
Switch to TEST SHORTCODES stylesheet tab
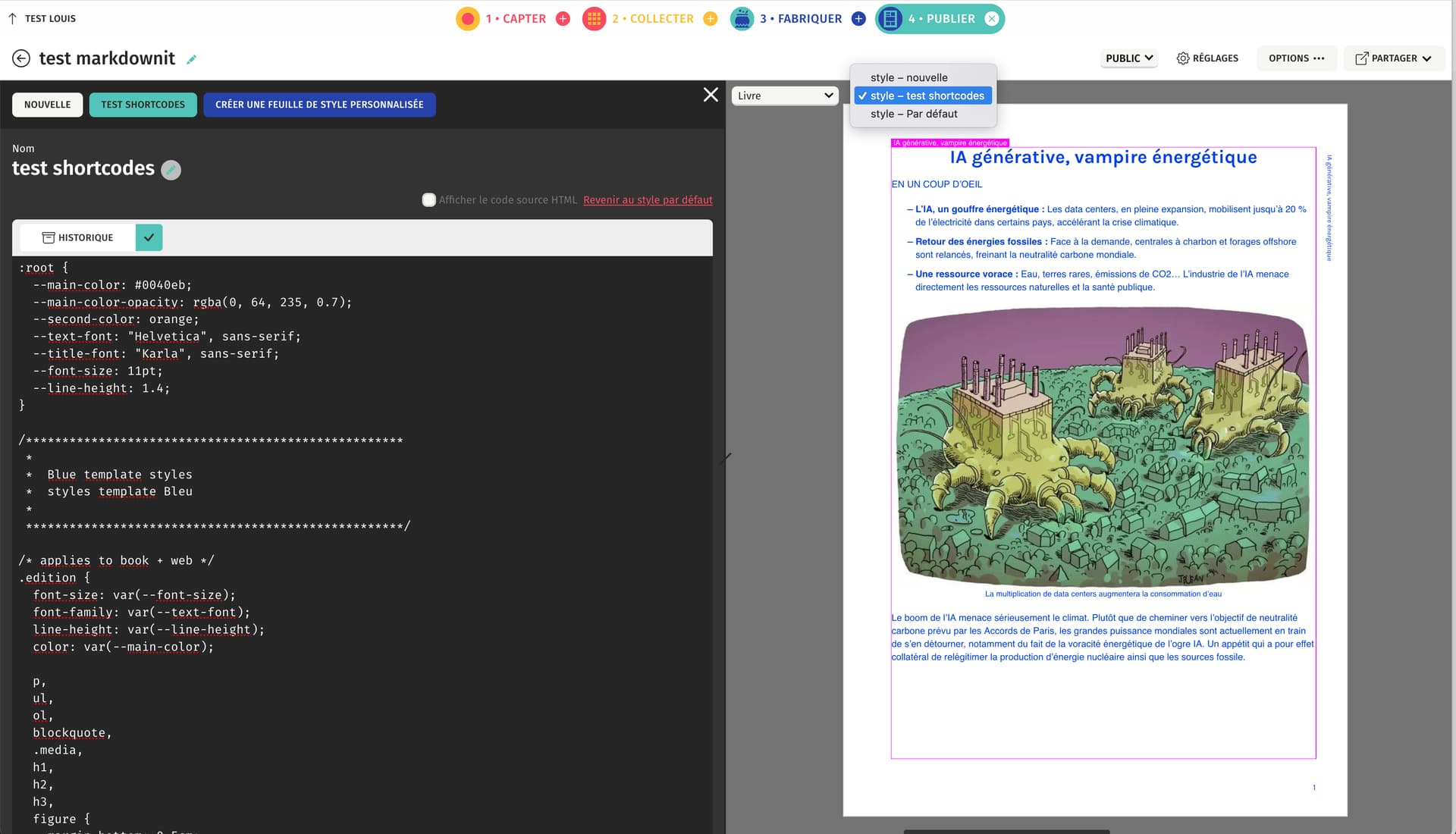(x=143, y=105)
